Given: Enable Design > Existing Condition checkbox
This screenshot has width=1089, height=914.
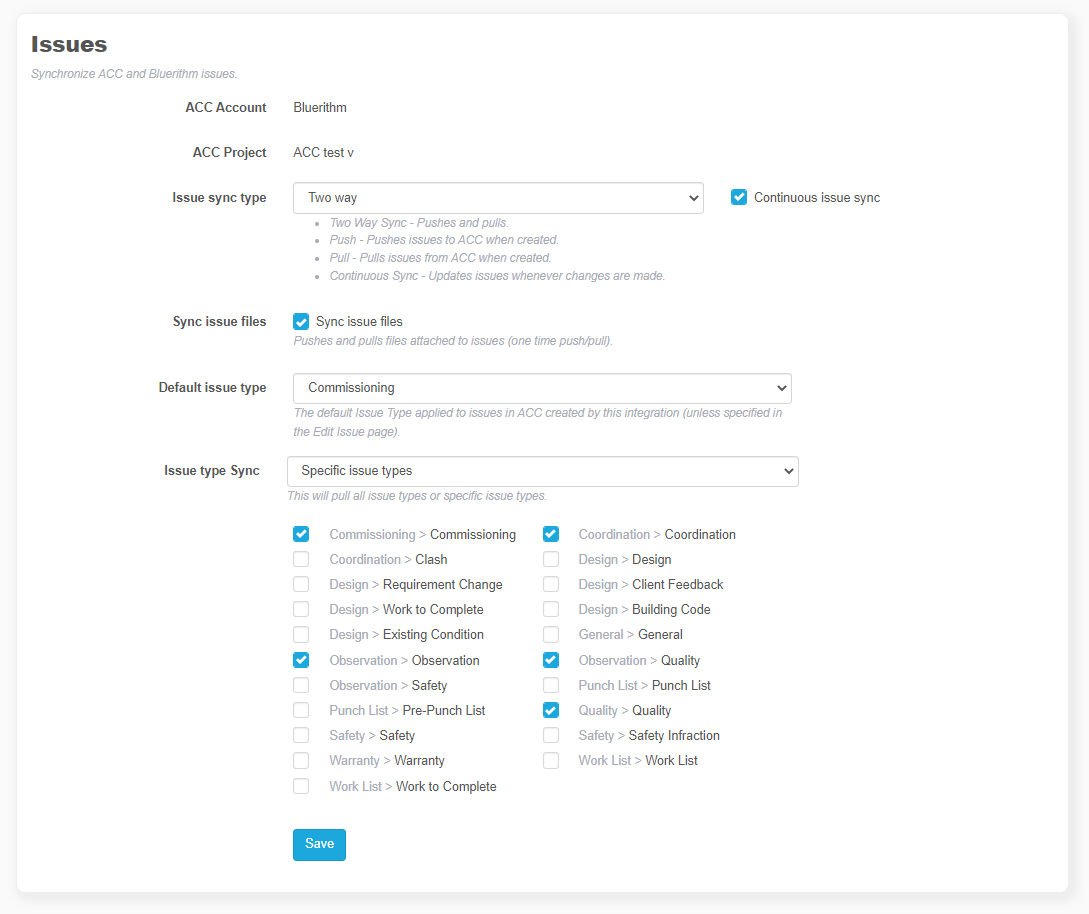Looking at the screenshot, I should pos(301,634).
